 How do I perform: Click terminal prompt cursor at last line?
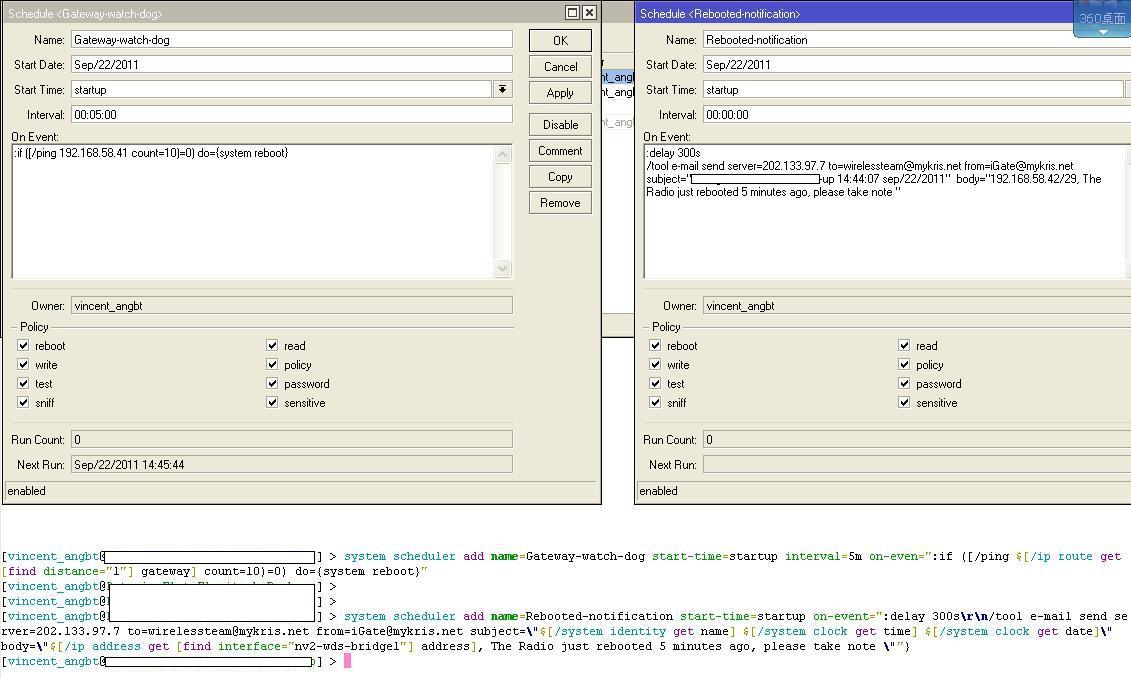pos(347,661)
